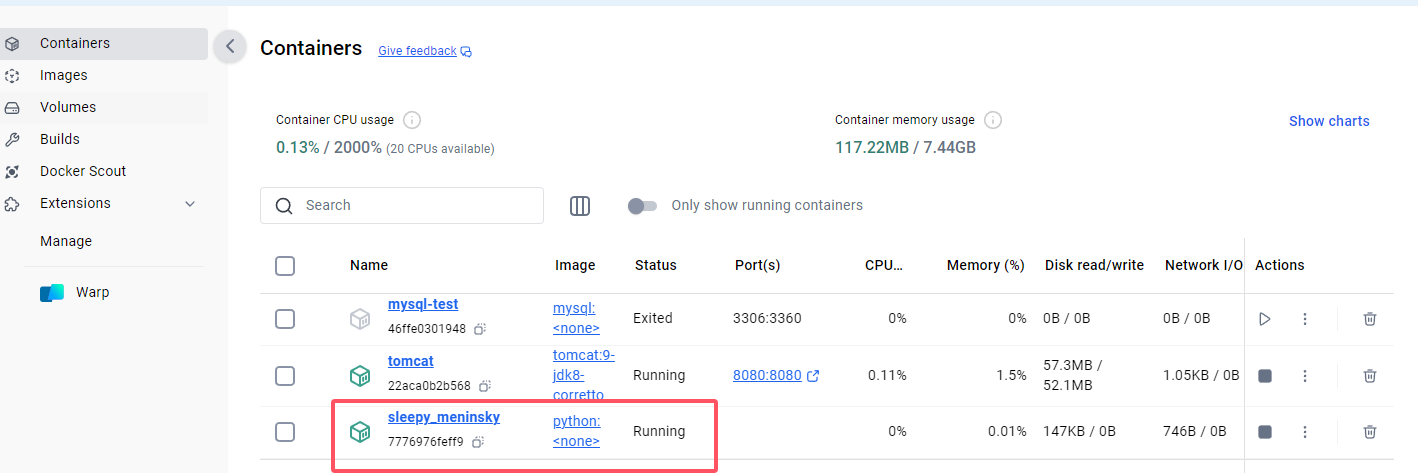
Task: Open the Images sidebar section
Action: (104, 75)
